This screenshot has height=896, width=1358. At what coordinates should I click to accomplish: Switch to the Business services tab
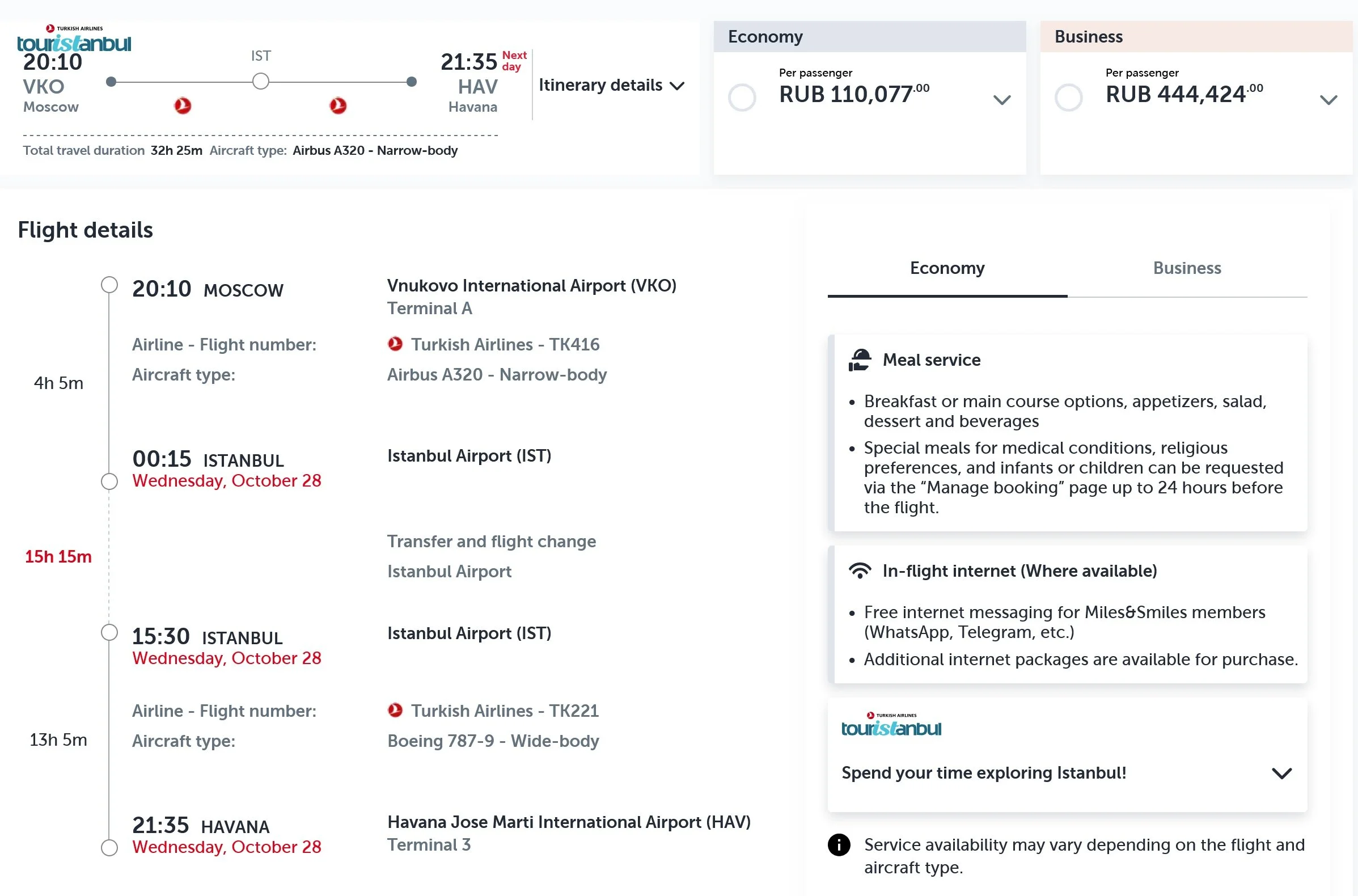(x=1187, y=269)
